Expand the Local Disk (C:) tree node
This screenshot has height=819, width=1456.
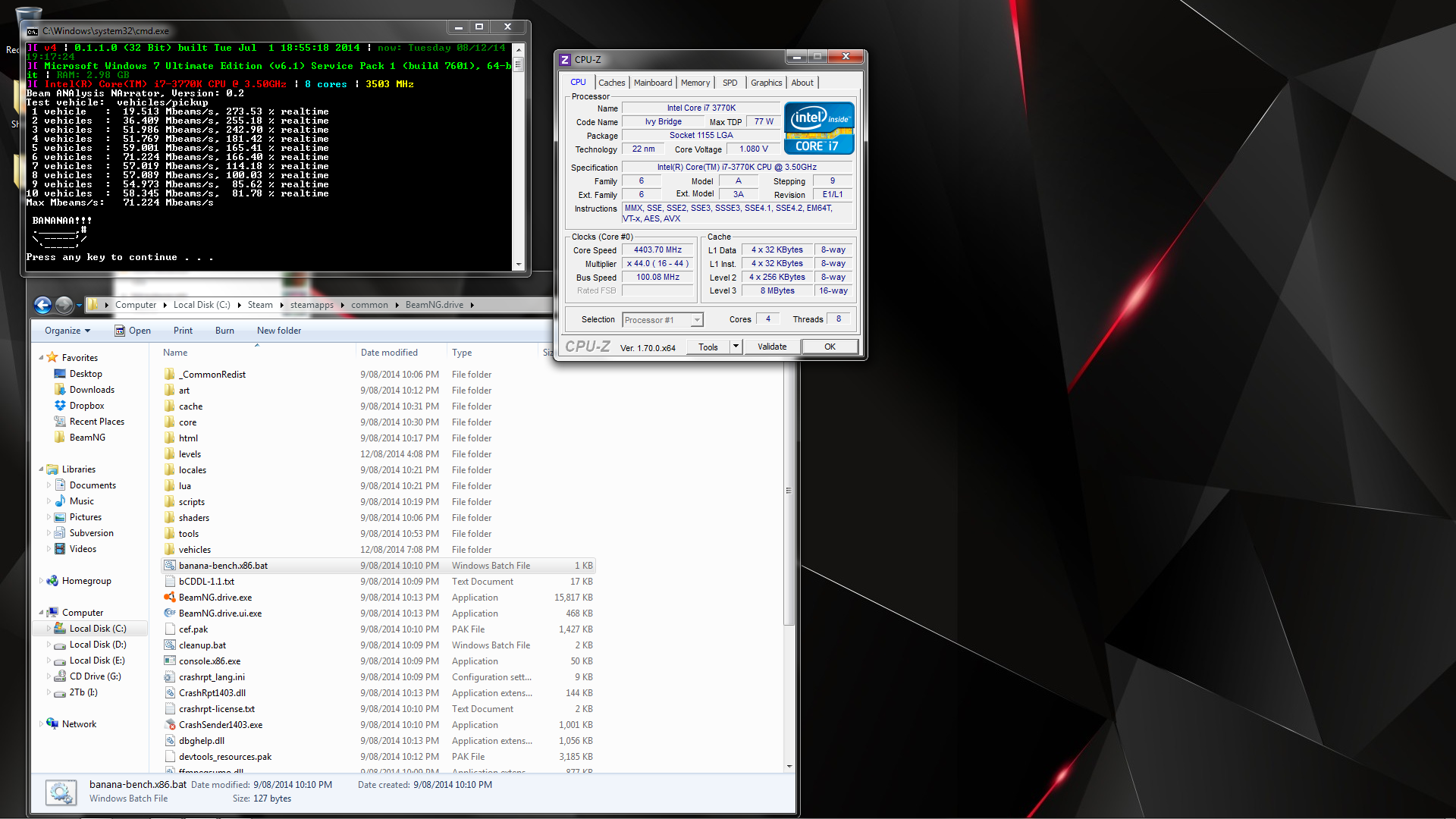[49, 629]
